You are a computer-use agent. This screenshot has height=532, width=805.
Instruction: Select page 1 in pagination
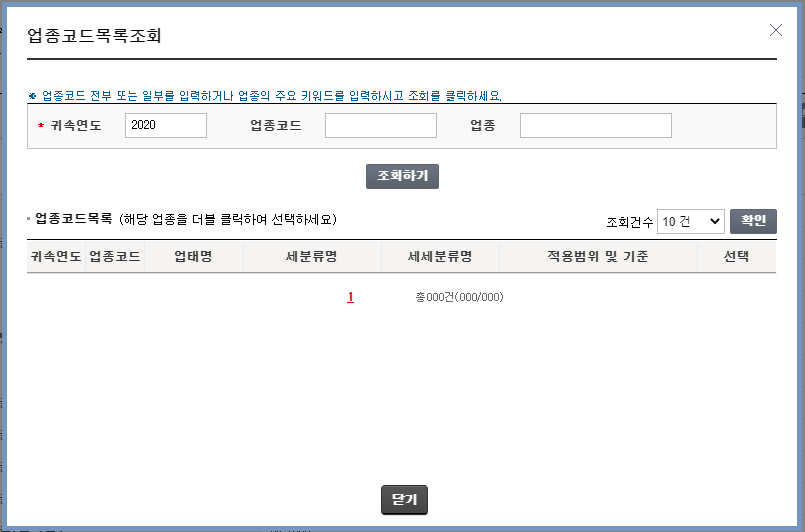tap(350, 297)
